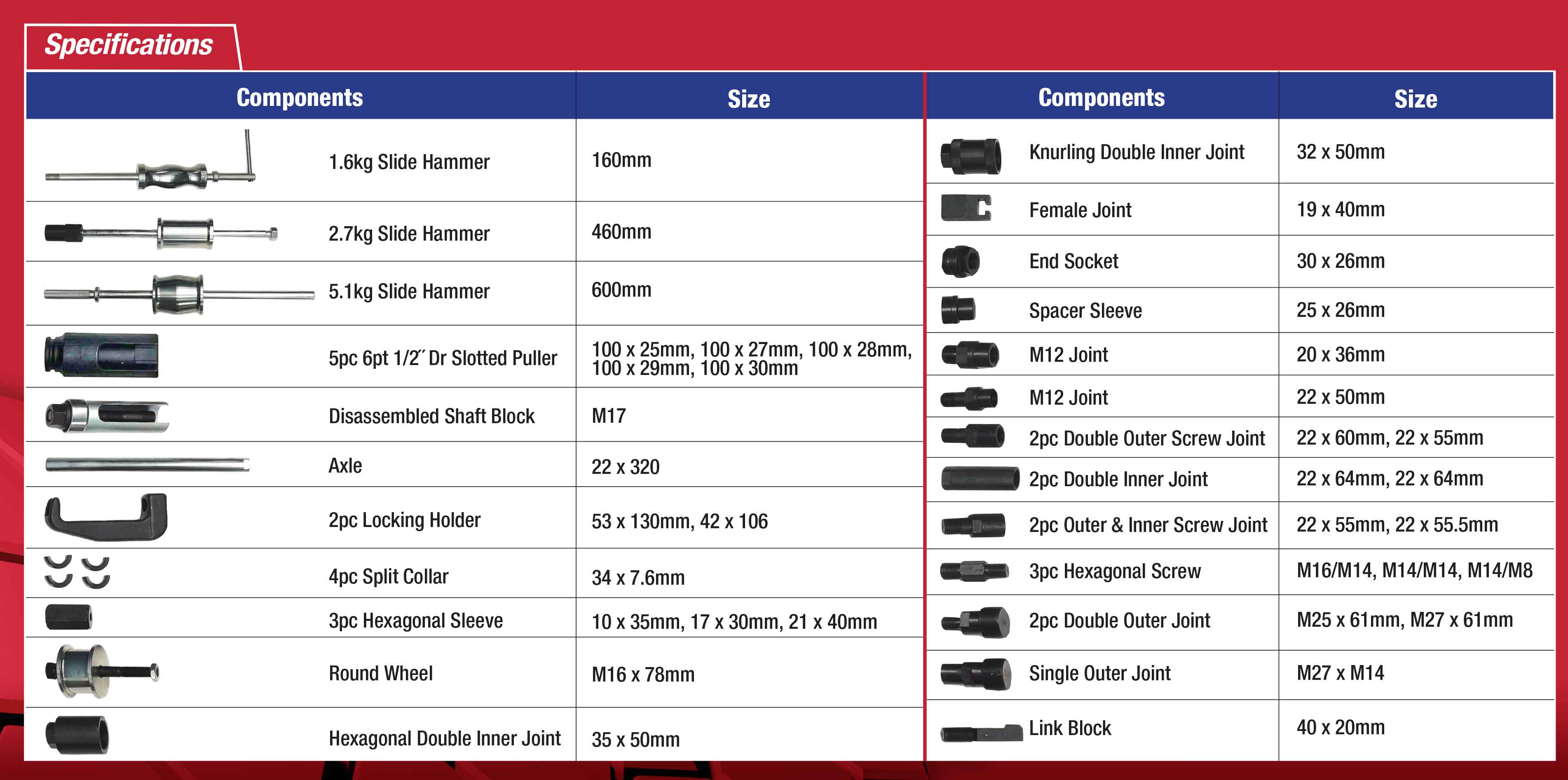This screenshot has width=1568, height=780.
Task: Click the Split Collar pieces image
Action: (77, 572)
